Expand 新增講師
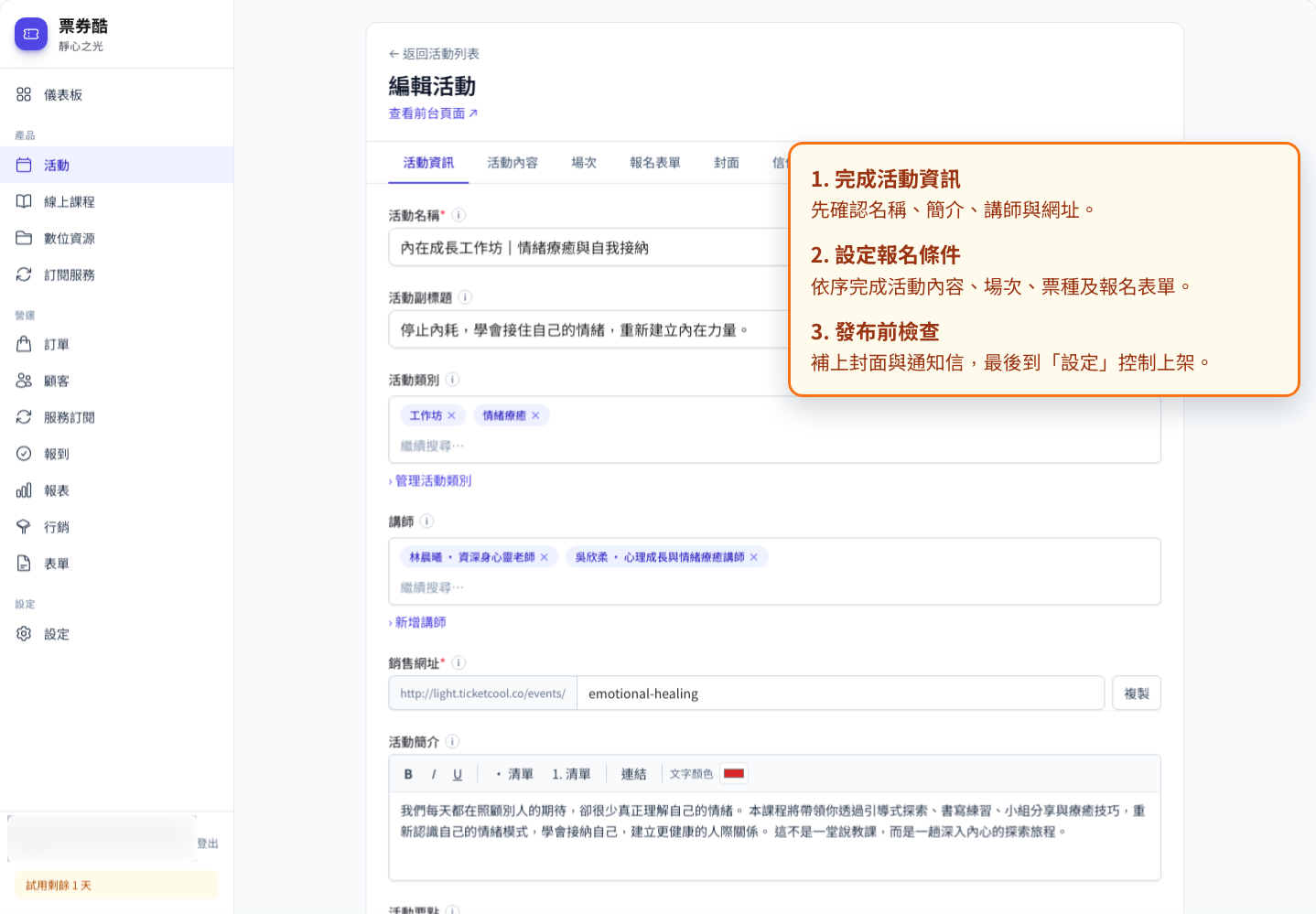The width and height of the screenshot is (1316, 914). pos(417,622)
